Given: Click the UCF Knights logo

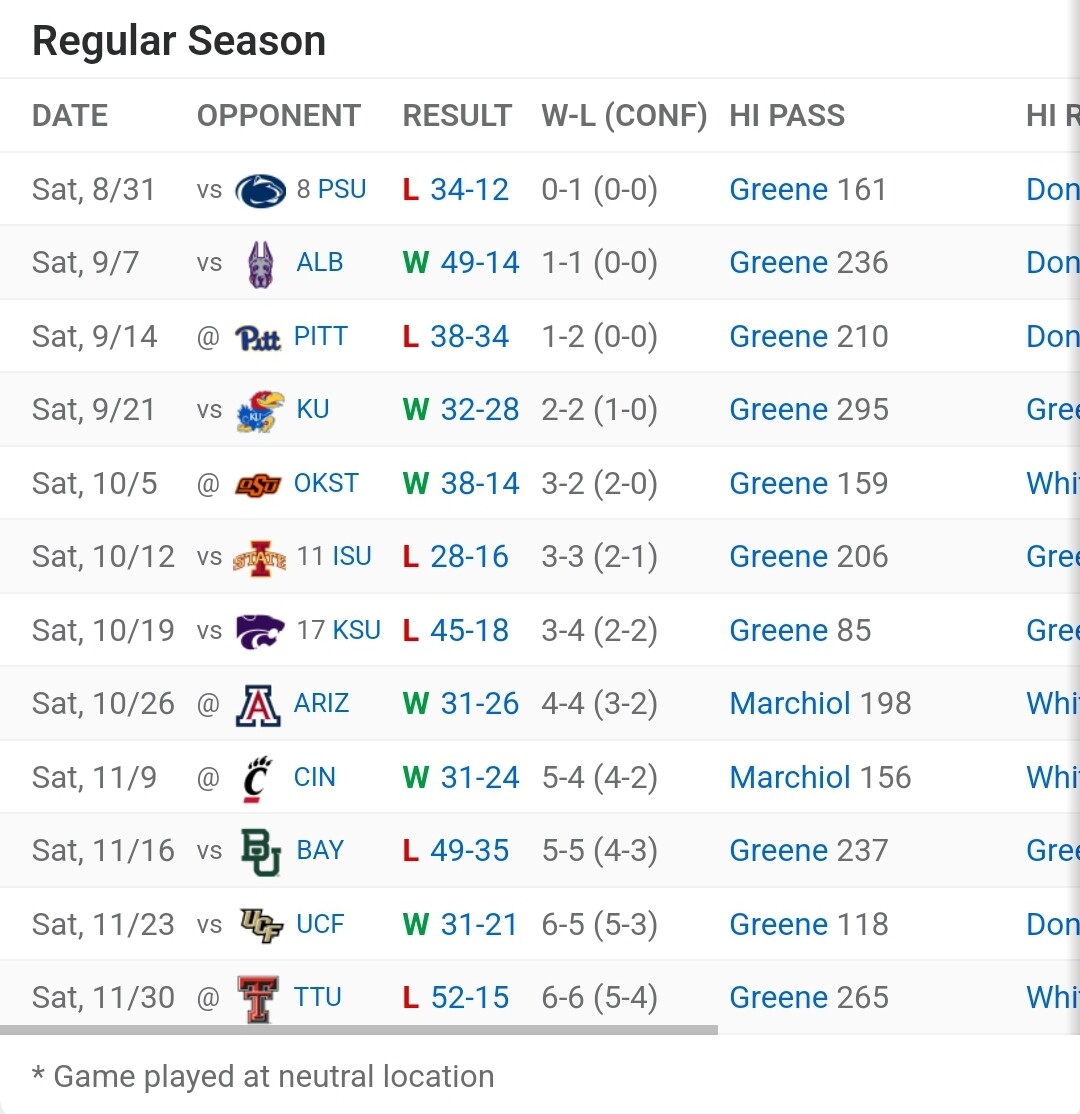Looking at the screenshot, I should point(261,926).
